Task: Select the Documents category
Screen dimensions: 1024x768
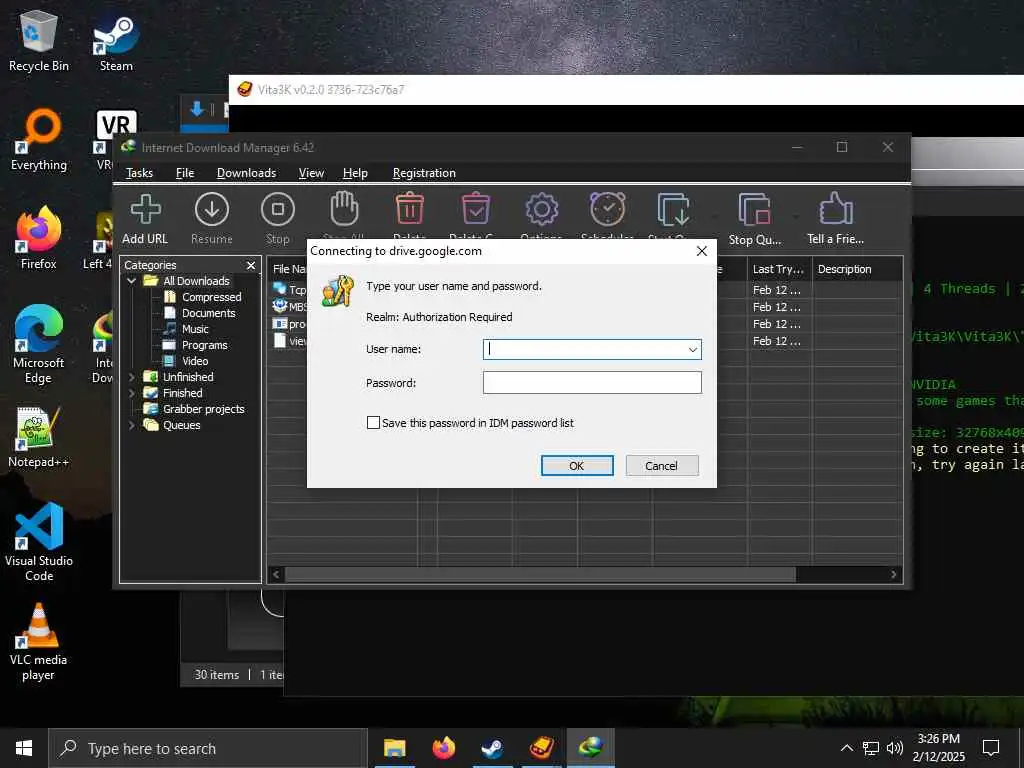Action: click(x=208, y=313)
